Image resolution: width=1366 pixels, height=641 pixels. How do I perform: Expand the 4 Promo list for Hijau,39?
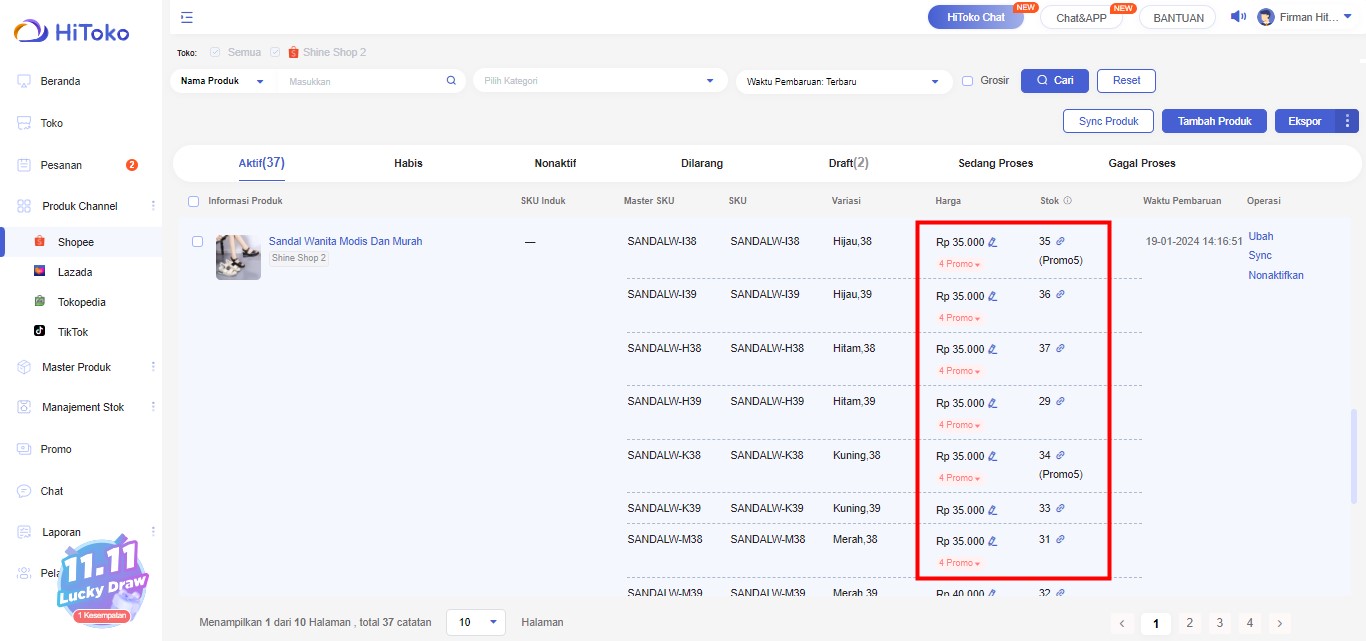point(959,318)
